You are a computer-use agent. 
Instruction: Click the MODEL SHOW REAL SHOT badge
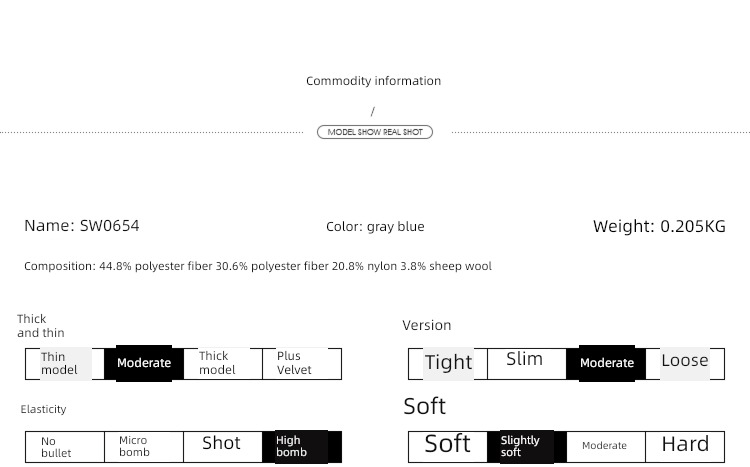click(x=375, y=132)
